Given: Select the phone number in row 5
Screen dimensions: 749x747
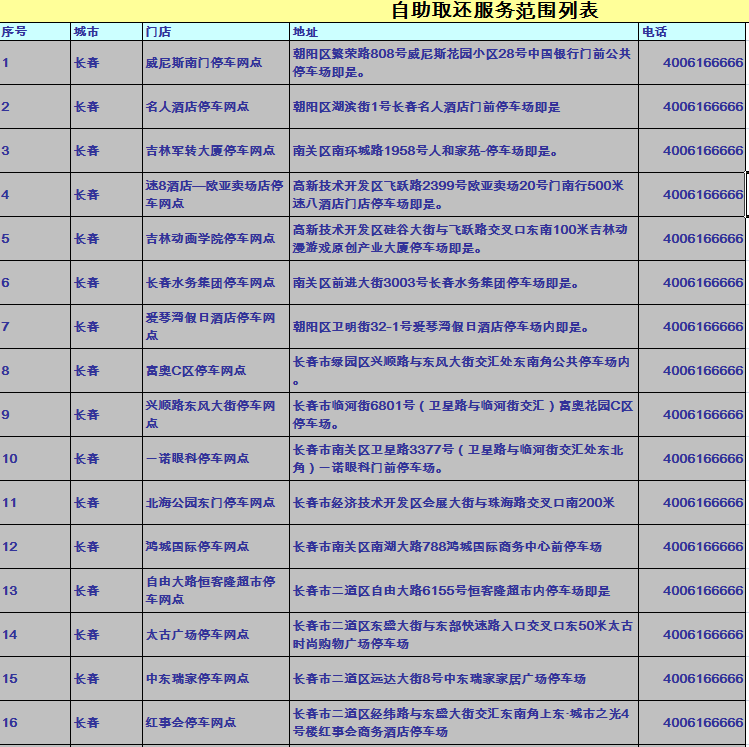Looking at the screenshot, I should (x=702, y=239).
